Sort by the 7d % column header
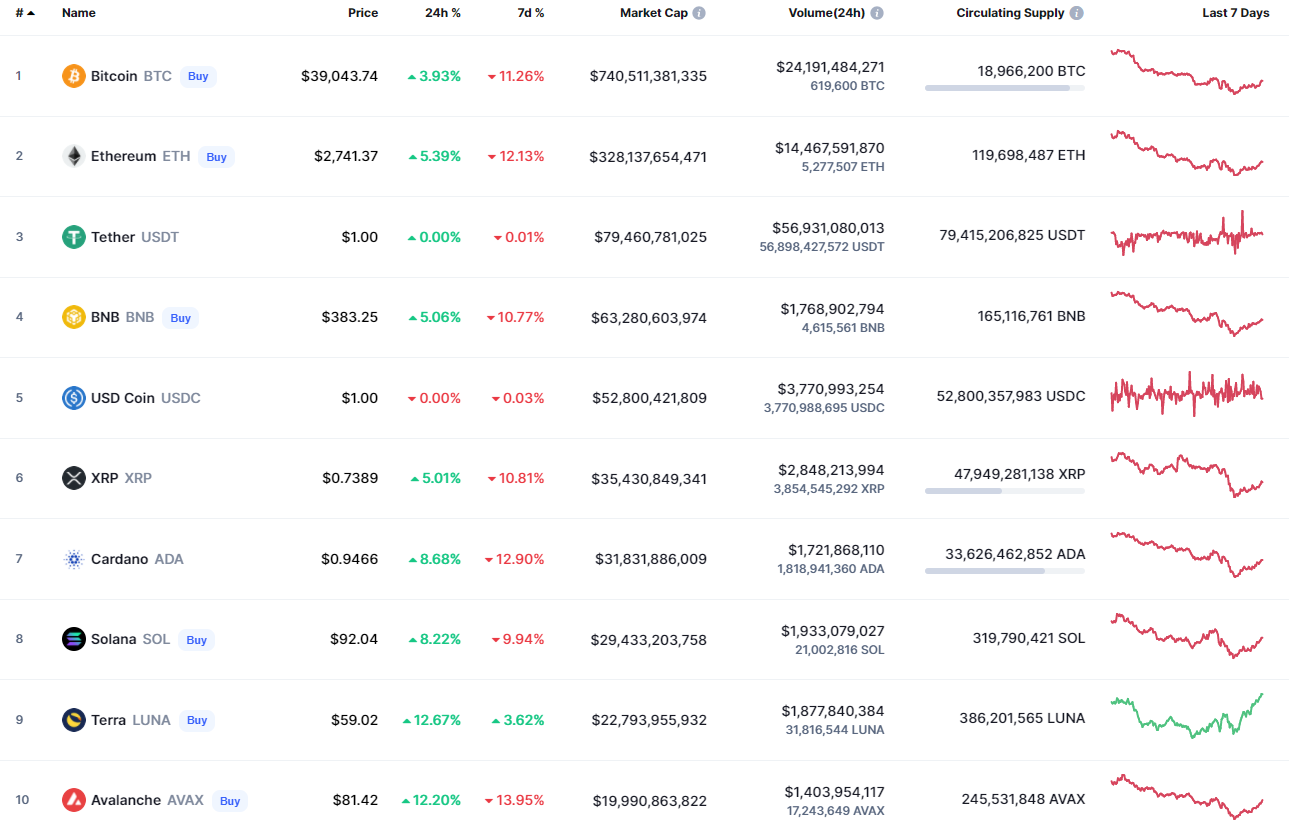Image resolution: width=1289 pixels, height=833 pixels. [531, 13]
